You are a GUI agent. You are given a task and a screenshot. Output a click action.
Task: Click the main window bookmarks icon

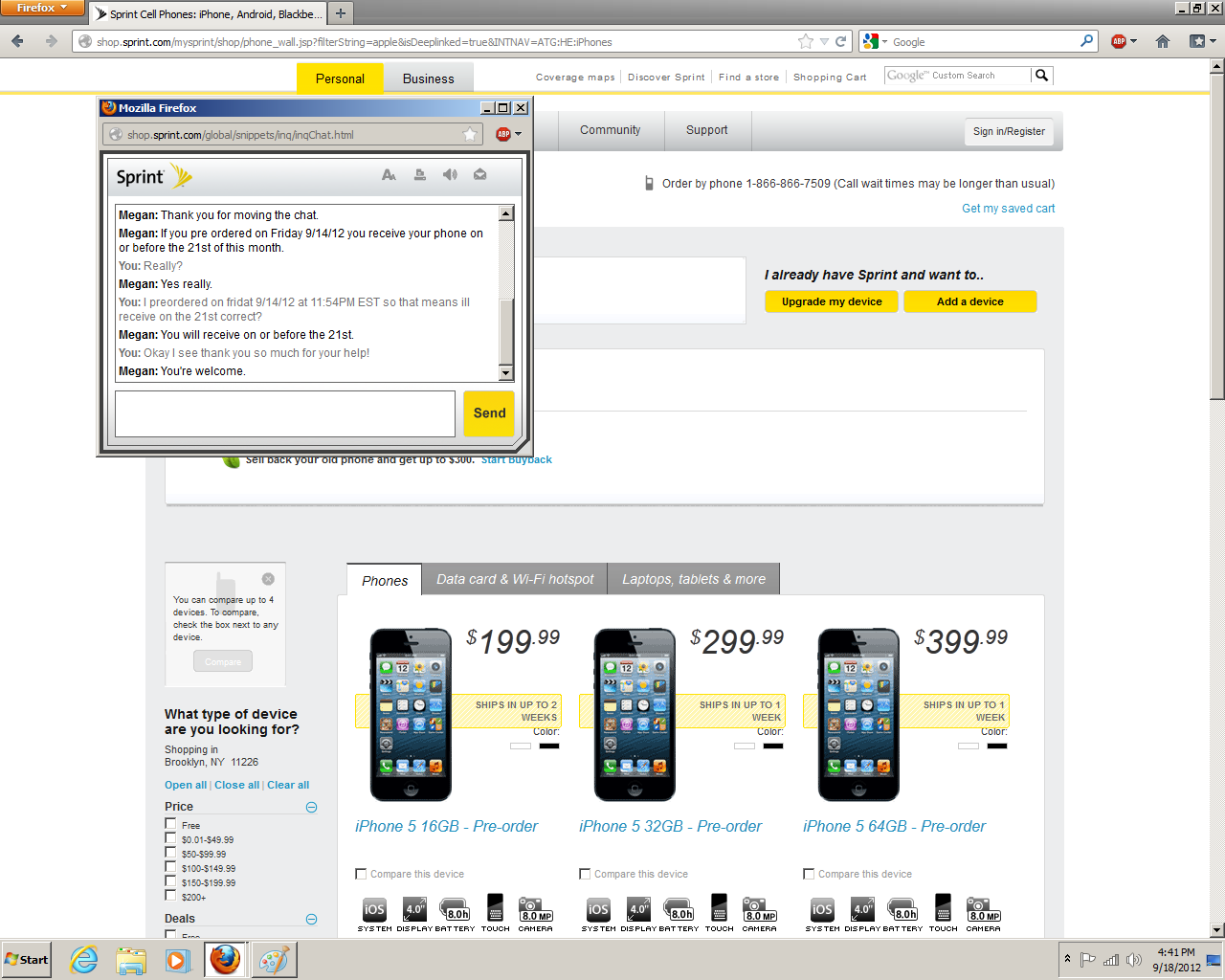pyautogui.click(x=1197, y=41)
